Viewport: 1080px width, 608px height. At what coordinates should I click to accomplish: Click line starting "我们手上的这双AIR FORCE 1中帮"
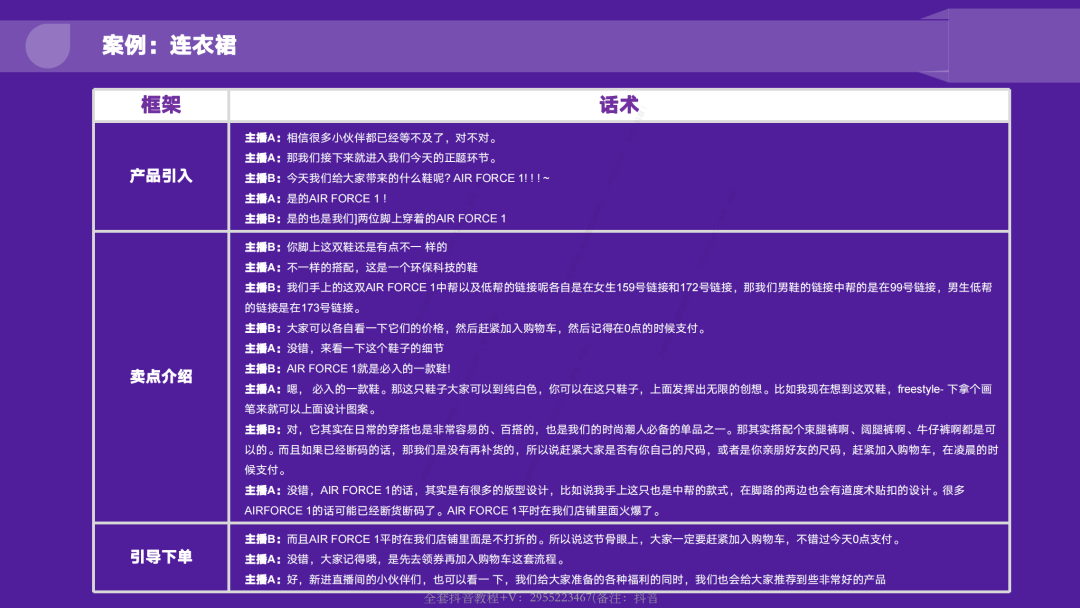tap(619, 287)
